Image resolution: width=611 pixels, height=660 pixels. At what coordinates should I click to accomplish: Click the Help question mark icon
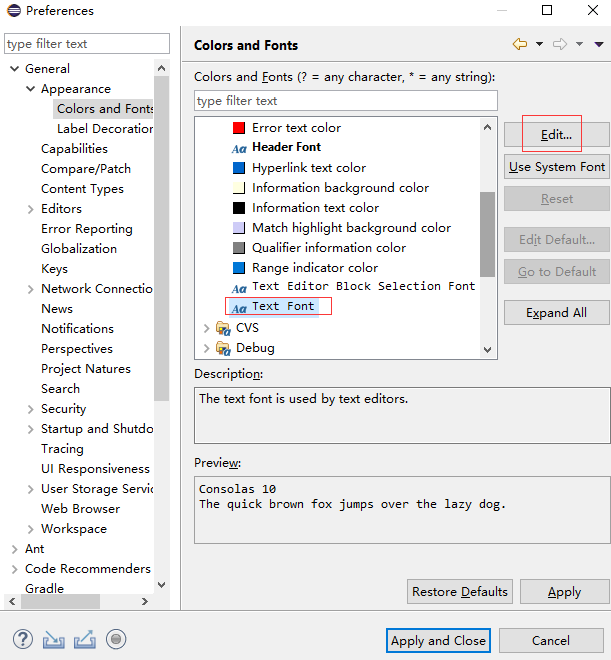pyautogui.click(x=23, y=640)
